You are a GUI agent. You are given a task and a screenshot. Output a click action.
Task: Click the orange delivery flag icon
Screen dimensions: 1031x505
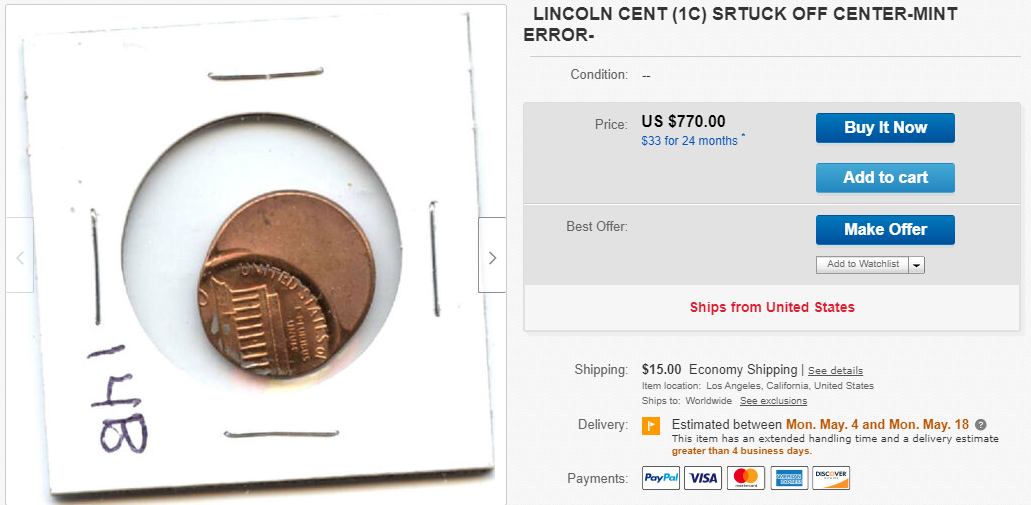[650, 426]
